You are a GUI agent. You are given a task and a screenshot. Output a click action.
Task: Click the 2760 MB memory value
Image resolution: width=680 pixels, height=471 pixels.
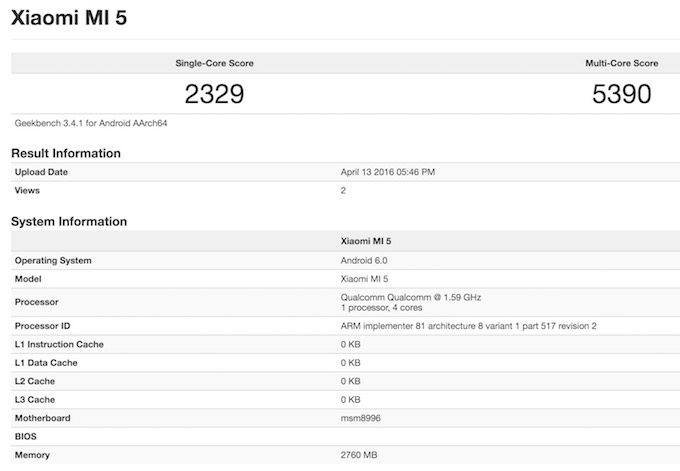coord(361,455)
